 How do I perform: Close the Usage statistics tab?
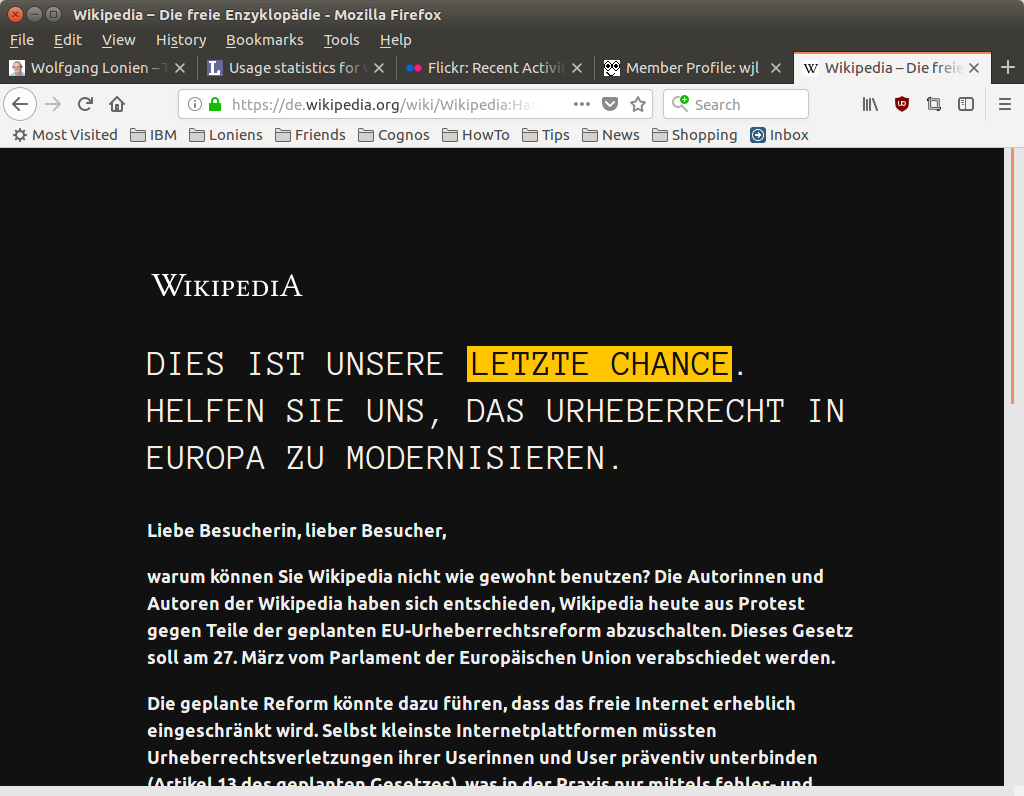379,68
